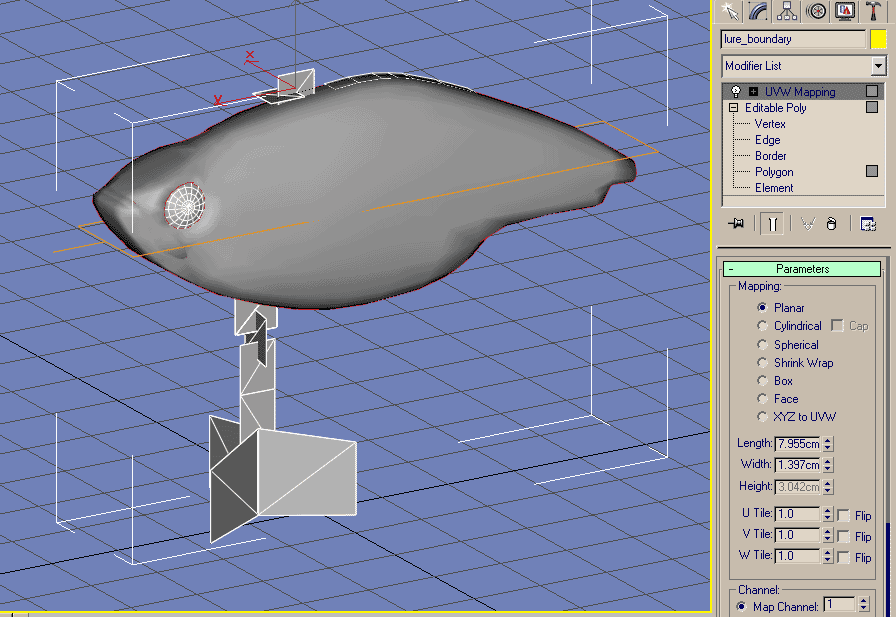This screenshot has width=896, height=617.
Task: Open the Display panel monitor icon
Action: [x=845, y=11]
